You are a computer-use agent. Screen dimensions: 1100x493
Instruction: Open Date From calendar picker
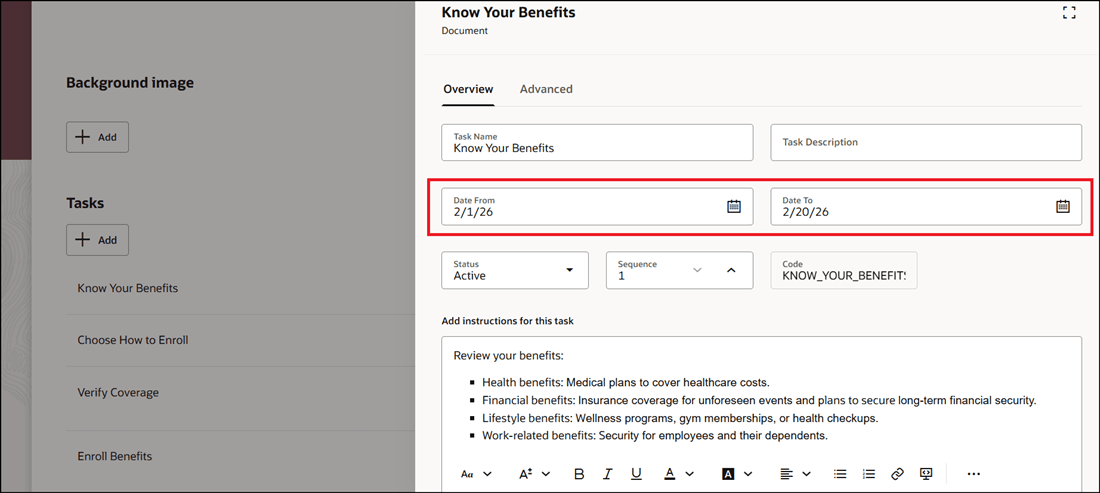point(734,207)
